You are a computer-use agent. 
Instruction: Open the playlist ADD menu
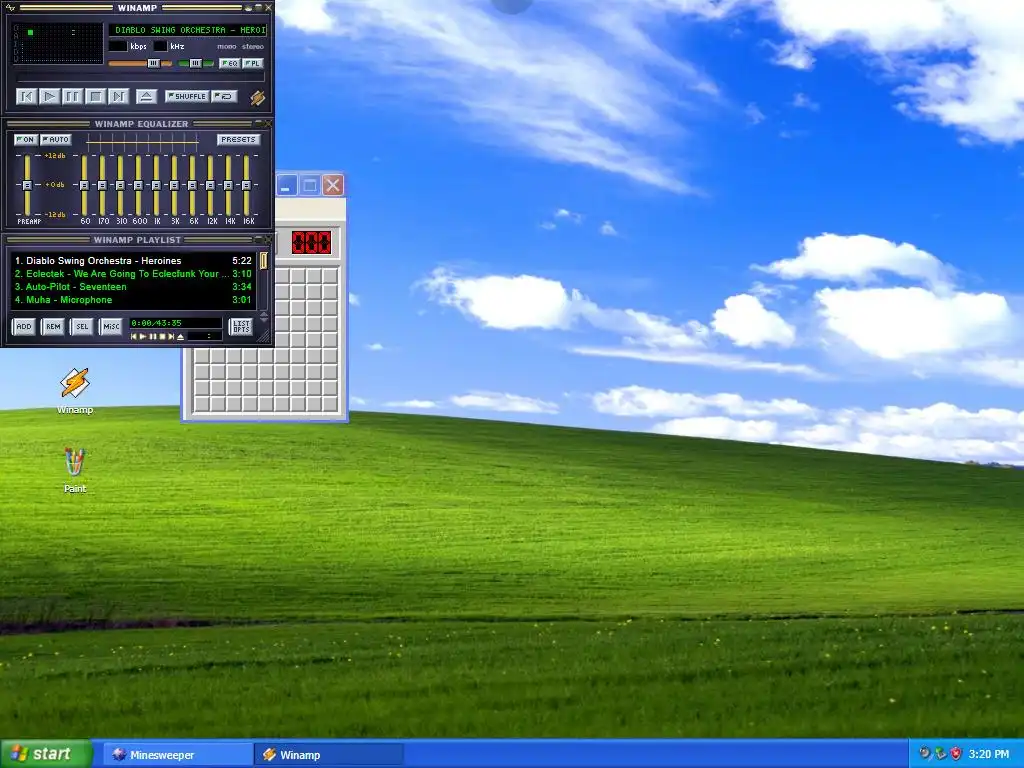coord(24,327)
